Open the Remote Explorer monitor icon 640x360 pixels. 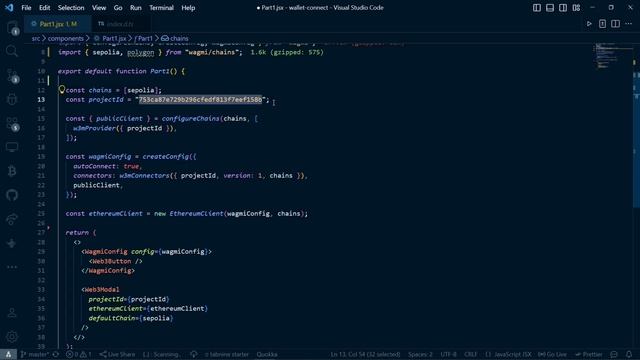click(12, 147)
